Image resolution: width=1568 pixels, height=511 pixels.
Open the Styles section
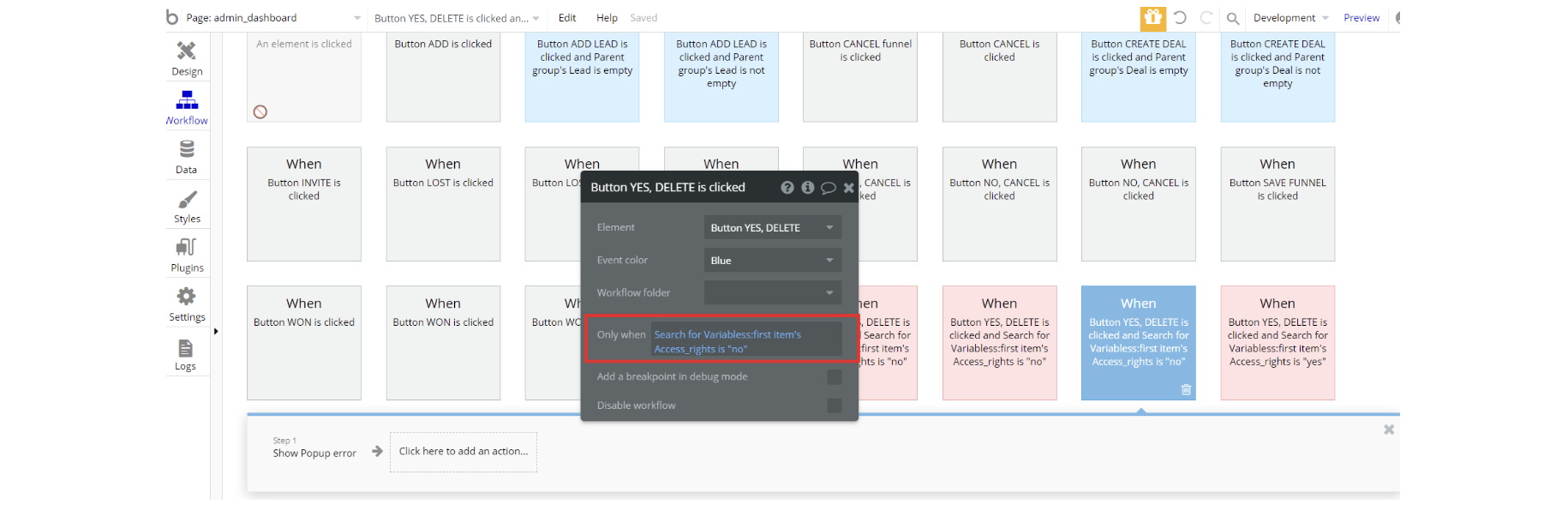click(187, 207)
